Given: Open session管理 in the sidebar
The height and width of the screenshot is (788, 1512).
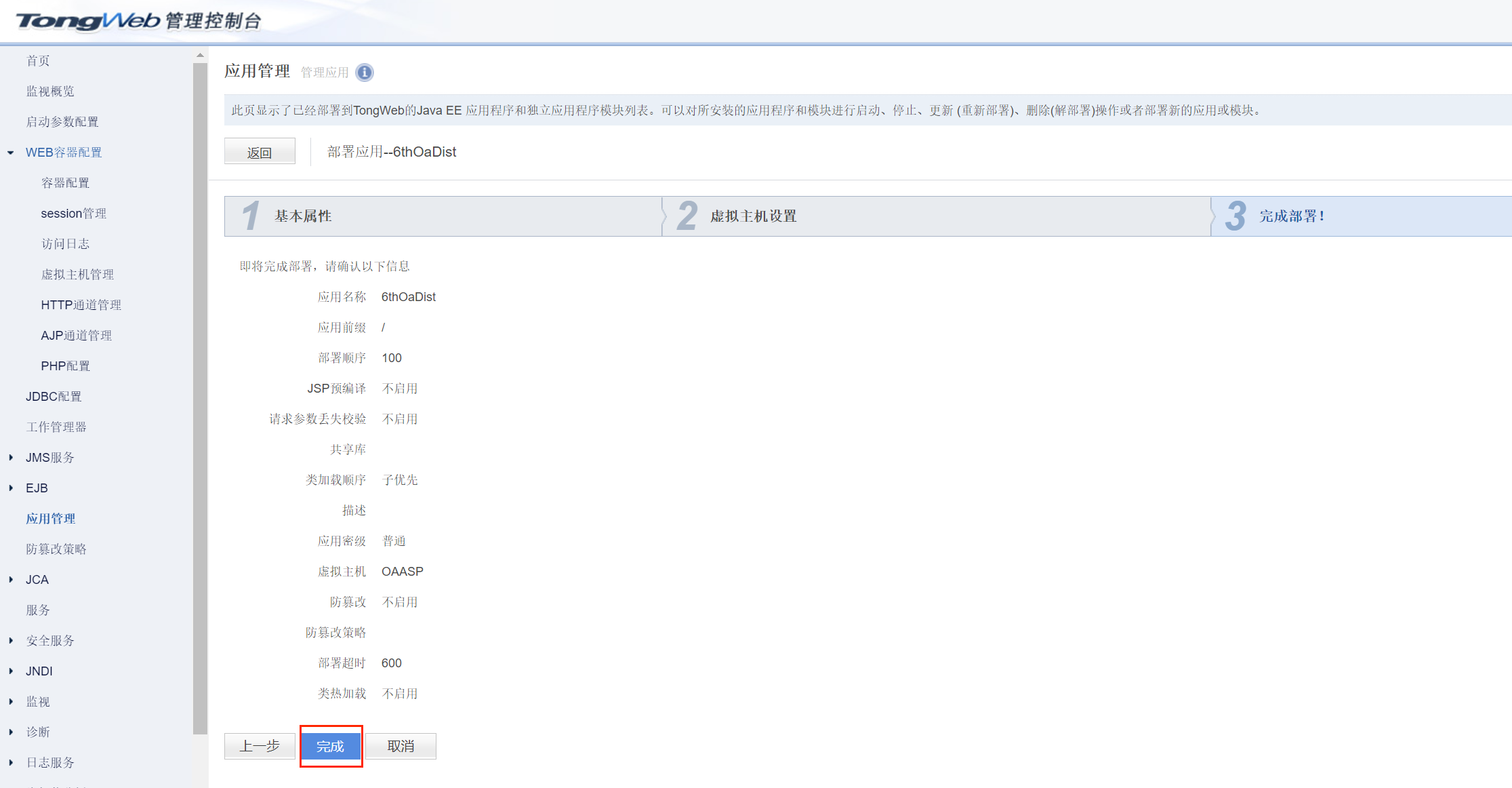Looking at the screenshot, I should click(x=73, y=214).
